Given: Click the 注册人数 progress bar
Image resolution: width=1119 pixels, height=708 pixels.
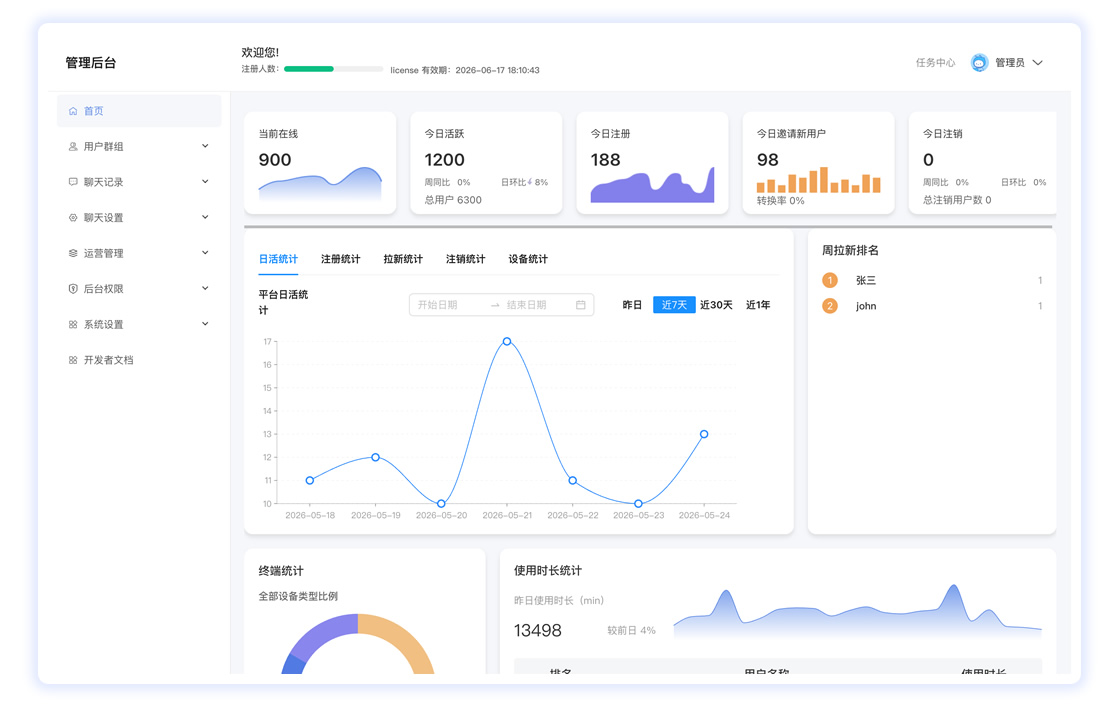Looking at the screenshot, I should tap(333, 69).
